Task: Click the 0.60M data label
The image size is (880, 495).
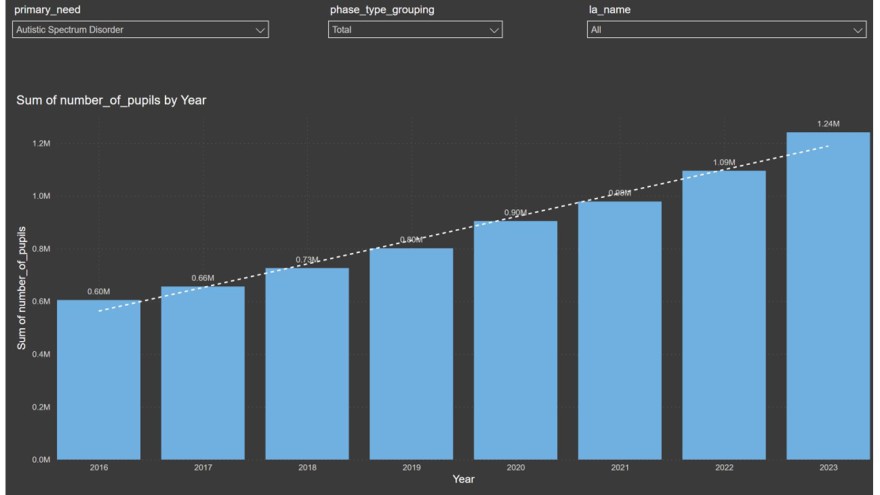Action: (98, 292)
